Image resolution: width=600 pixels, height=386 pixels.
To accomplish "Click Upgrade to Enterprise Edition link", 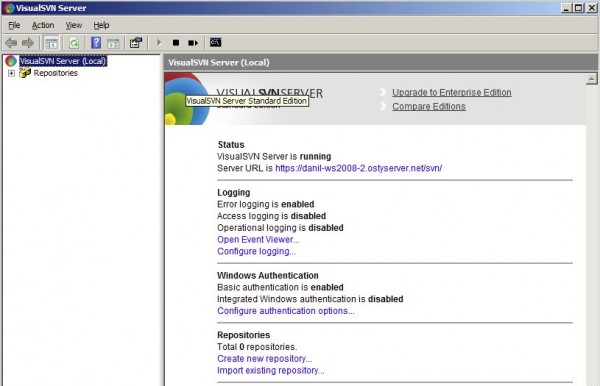I will [452, 93].
